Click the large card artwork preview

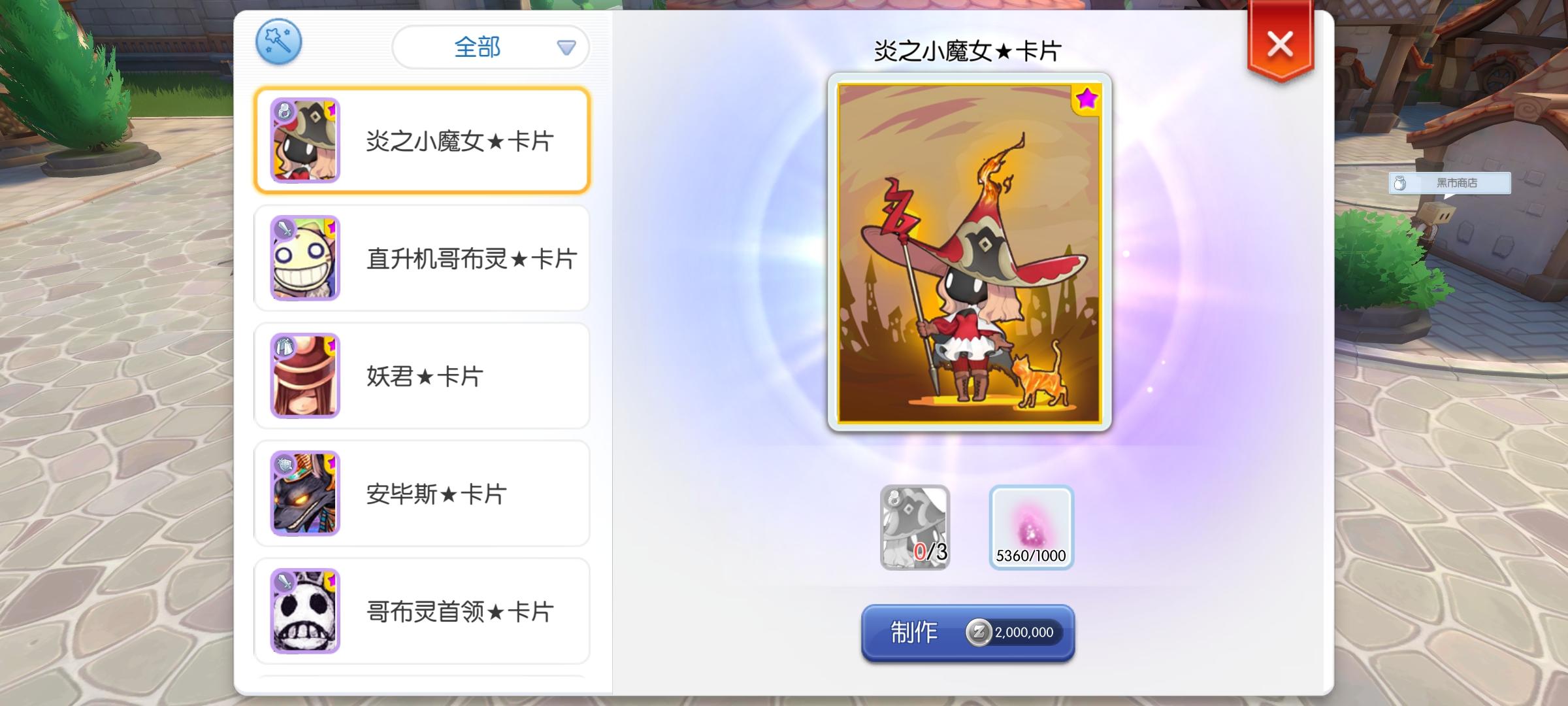pos(970,252)
